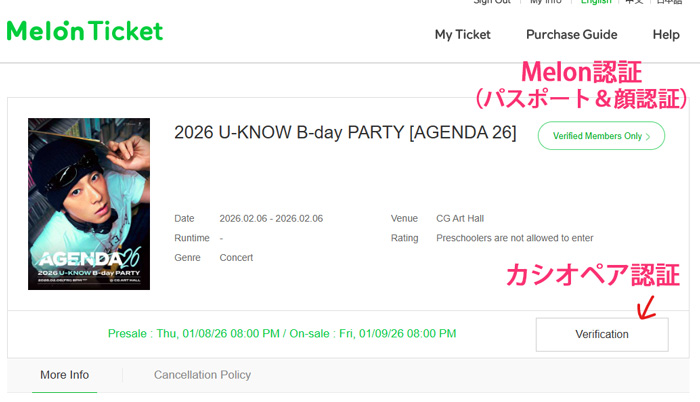Open the Cancellation Policy tab
The image size is (700, 402).
pos(202,375)
